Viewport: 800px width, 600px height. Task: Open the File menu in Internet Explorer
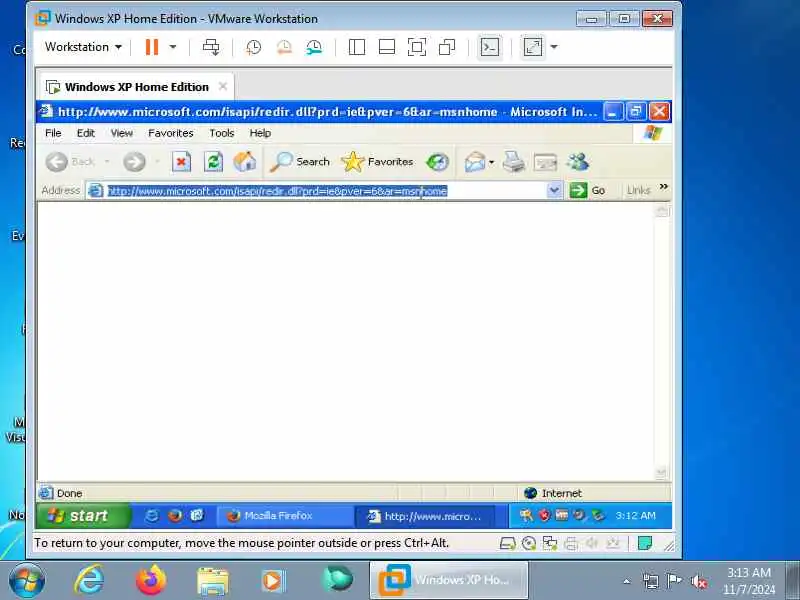(x=53, y=133)
